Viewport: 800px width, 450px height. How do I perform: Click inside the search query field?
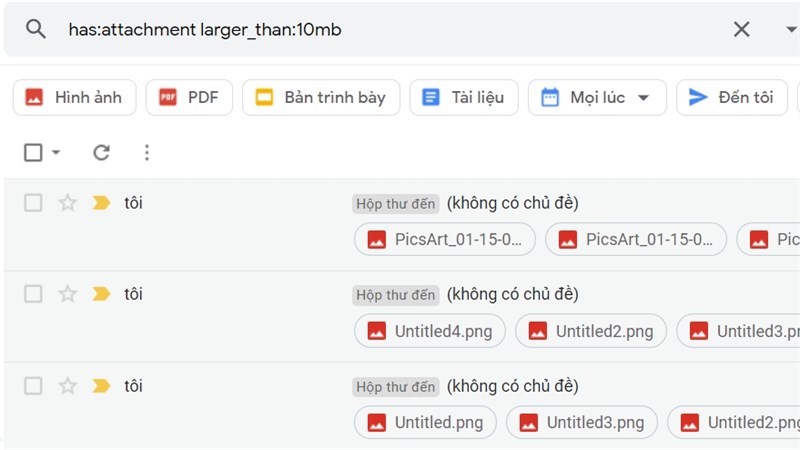(388, 30)
